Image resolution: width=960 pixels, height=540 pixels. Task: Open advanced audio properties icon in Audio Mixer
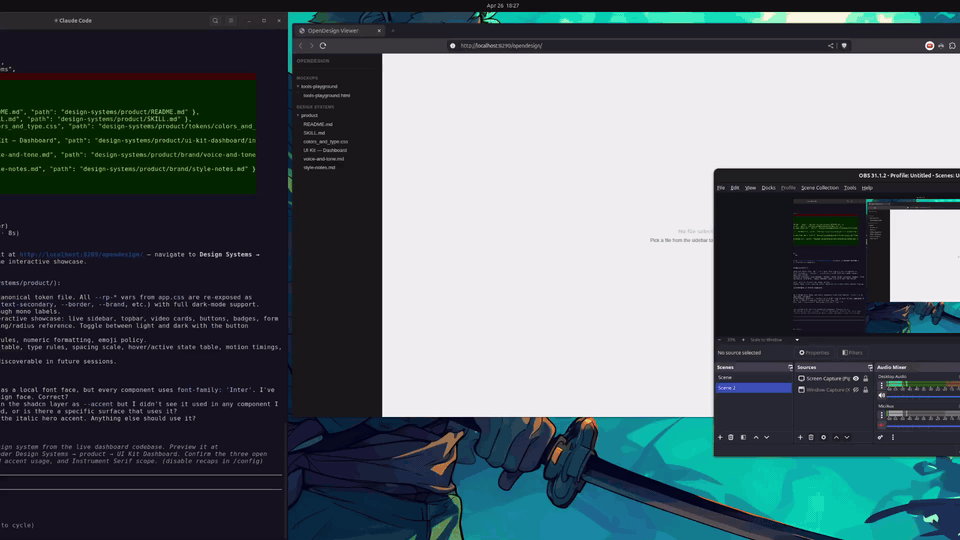pyautogui.click(x=880, y=437)
